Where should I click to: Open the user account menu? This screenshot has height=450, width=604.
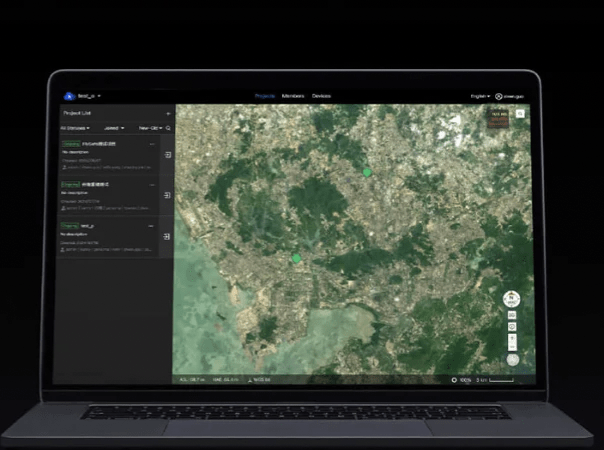coord(509,96)
